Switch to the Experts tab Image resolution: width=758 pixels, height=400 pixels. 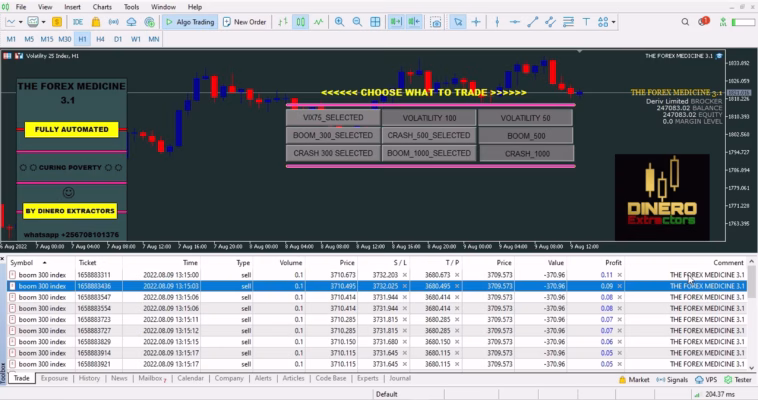click(x=367, y=378)
